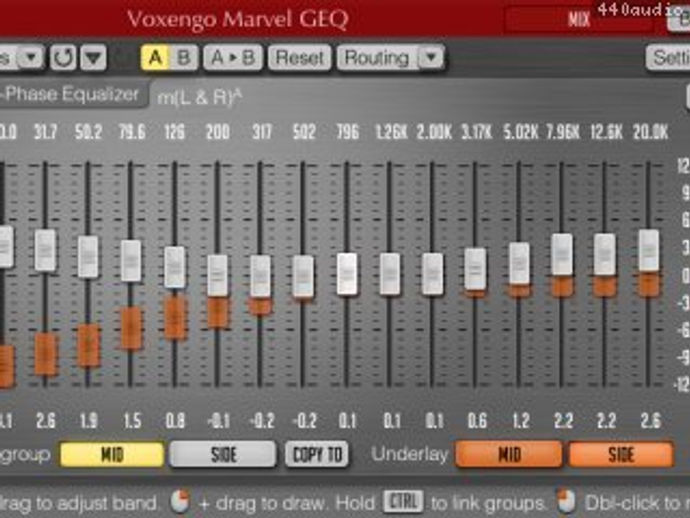The image size is (690, 518).
Task: Open the presets dropdown arrow at far left
Action: tap(31, 58)
